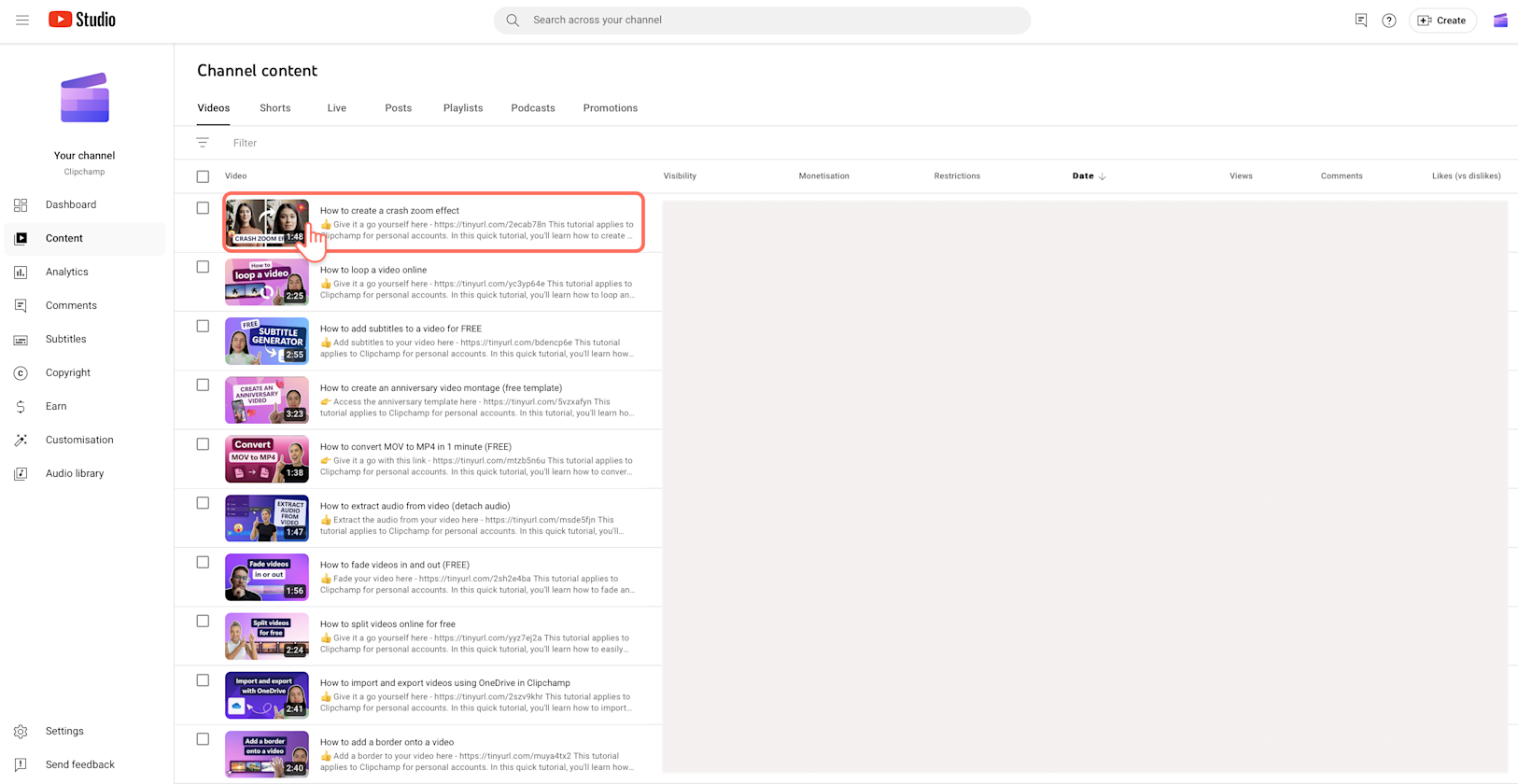Viewport: 1518px width, 784px height.
Task: Tick checkbox for extract audio video
Action: click(x=203, y=503)
